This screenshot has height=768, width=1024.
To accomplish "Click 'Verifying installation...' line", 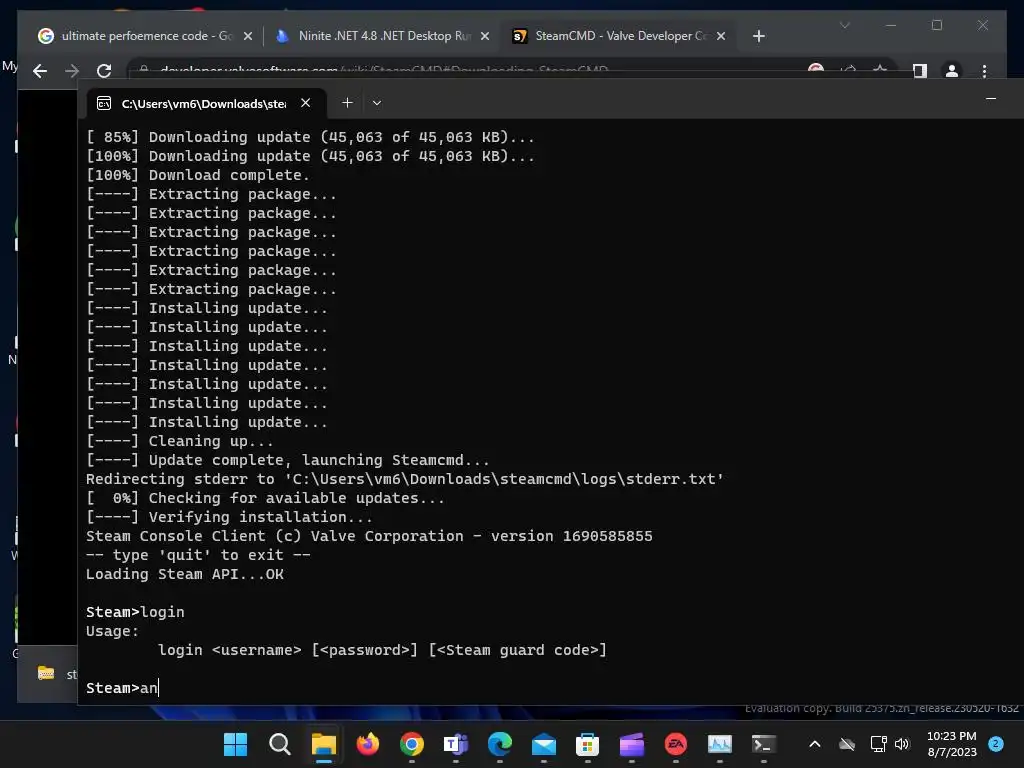I will pyautogui.click(x=229, y=517).
